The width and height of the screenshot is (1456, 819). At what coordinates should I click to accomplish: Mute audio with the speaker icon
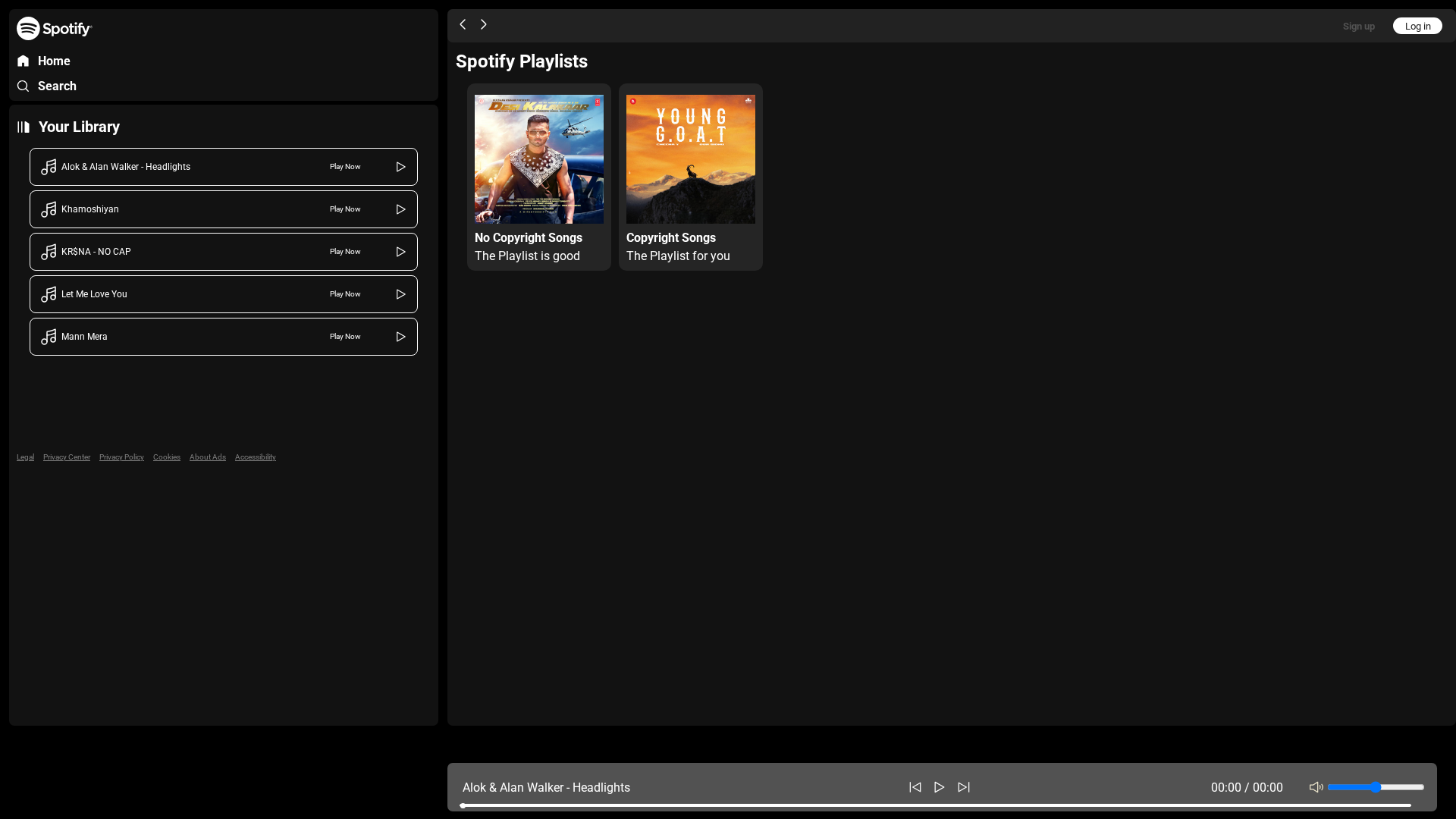[x=1316, y=787]
